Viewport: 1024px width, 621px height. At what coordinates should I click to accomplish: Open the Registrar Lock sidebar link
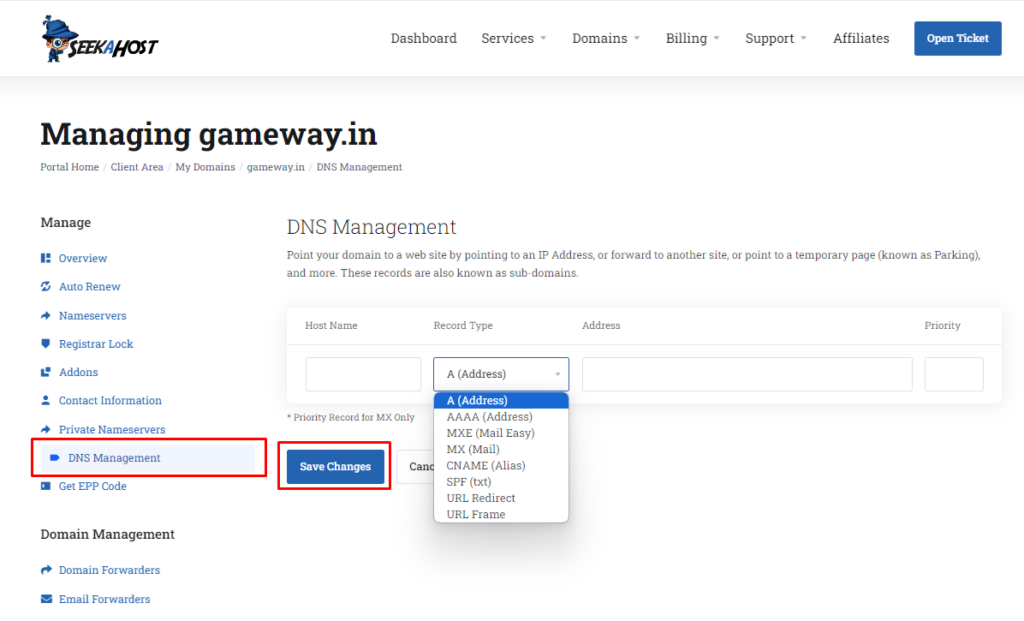coord(96,343)
